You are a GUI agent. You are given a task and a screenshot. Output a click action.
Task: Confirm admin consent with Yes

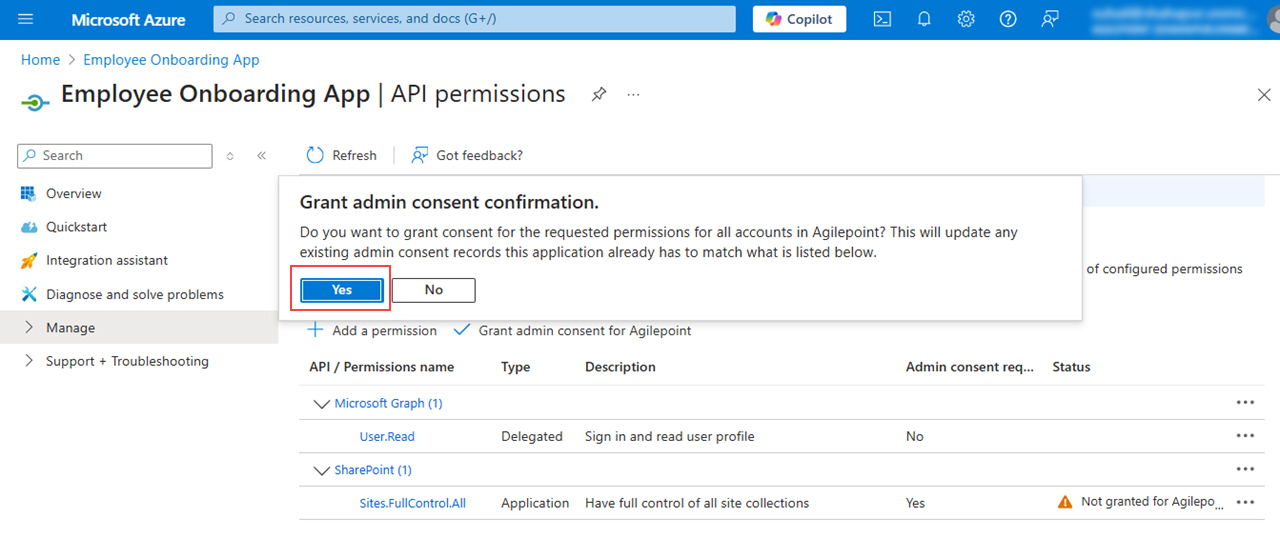(x=342, y=290)
